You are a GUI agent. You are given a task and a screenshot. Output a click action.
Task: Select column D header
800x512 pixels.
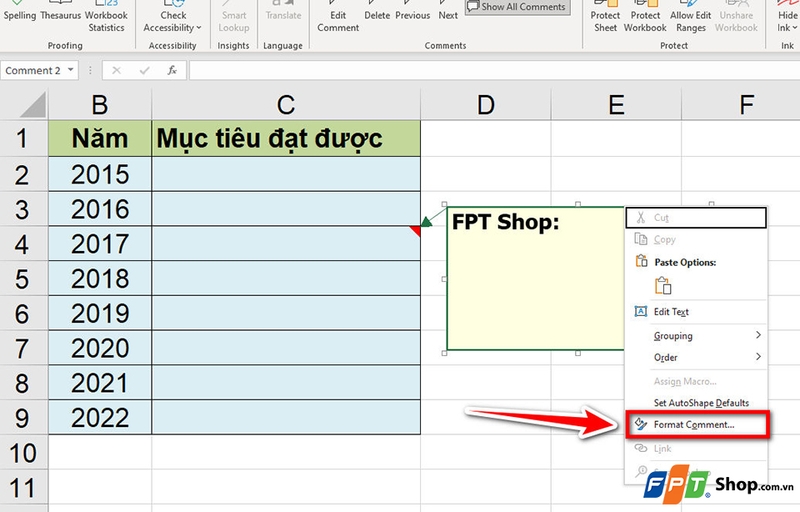click(486, 105)
